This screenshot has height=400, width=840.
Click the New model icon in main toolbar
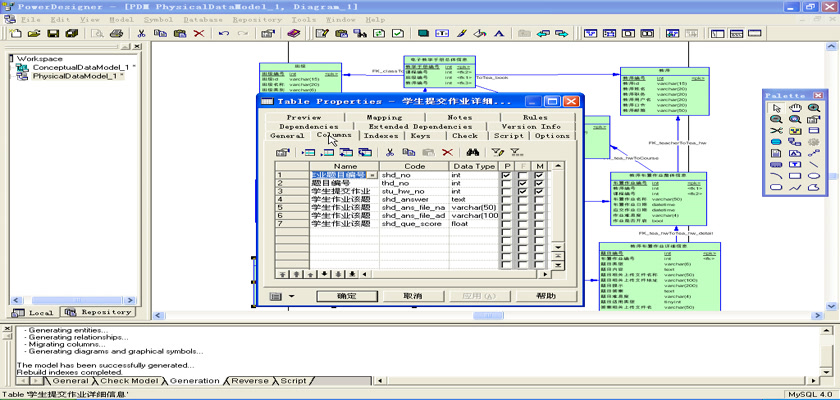point(16,33)
